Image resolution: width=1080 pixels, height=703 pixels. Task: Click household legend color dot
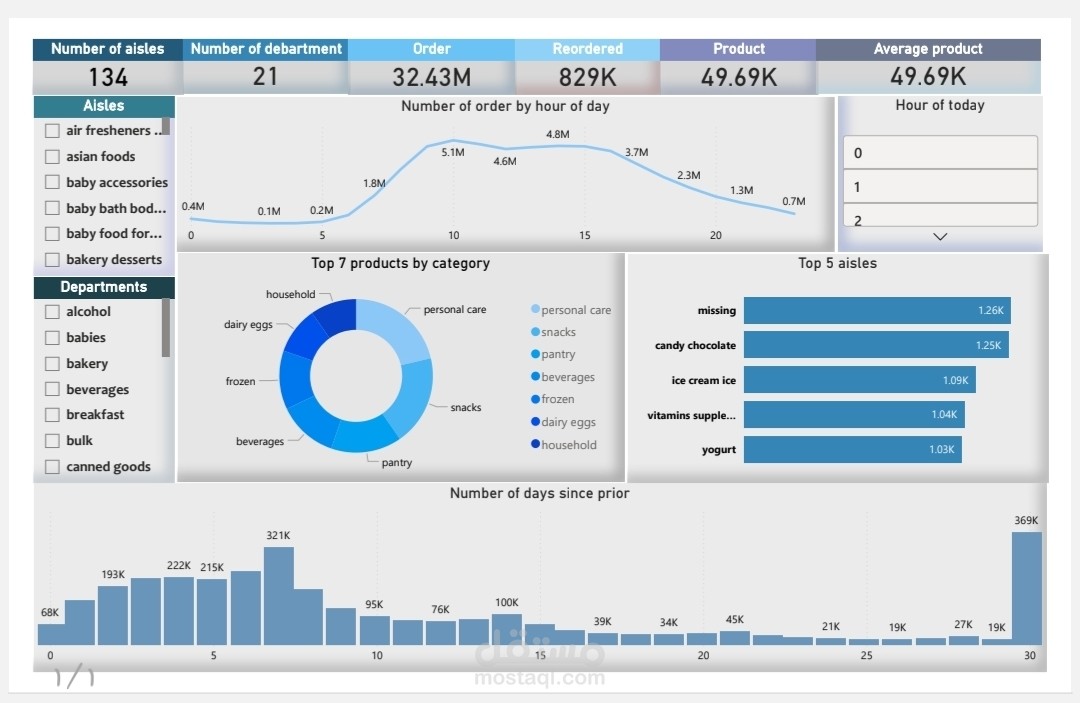coord(535,444)
